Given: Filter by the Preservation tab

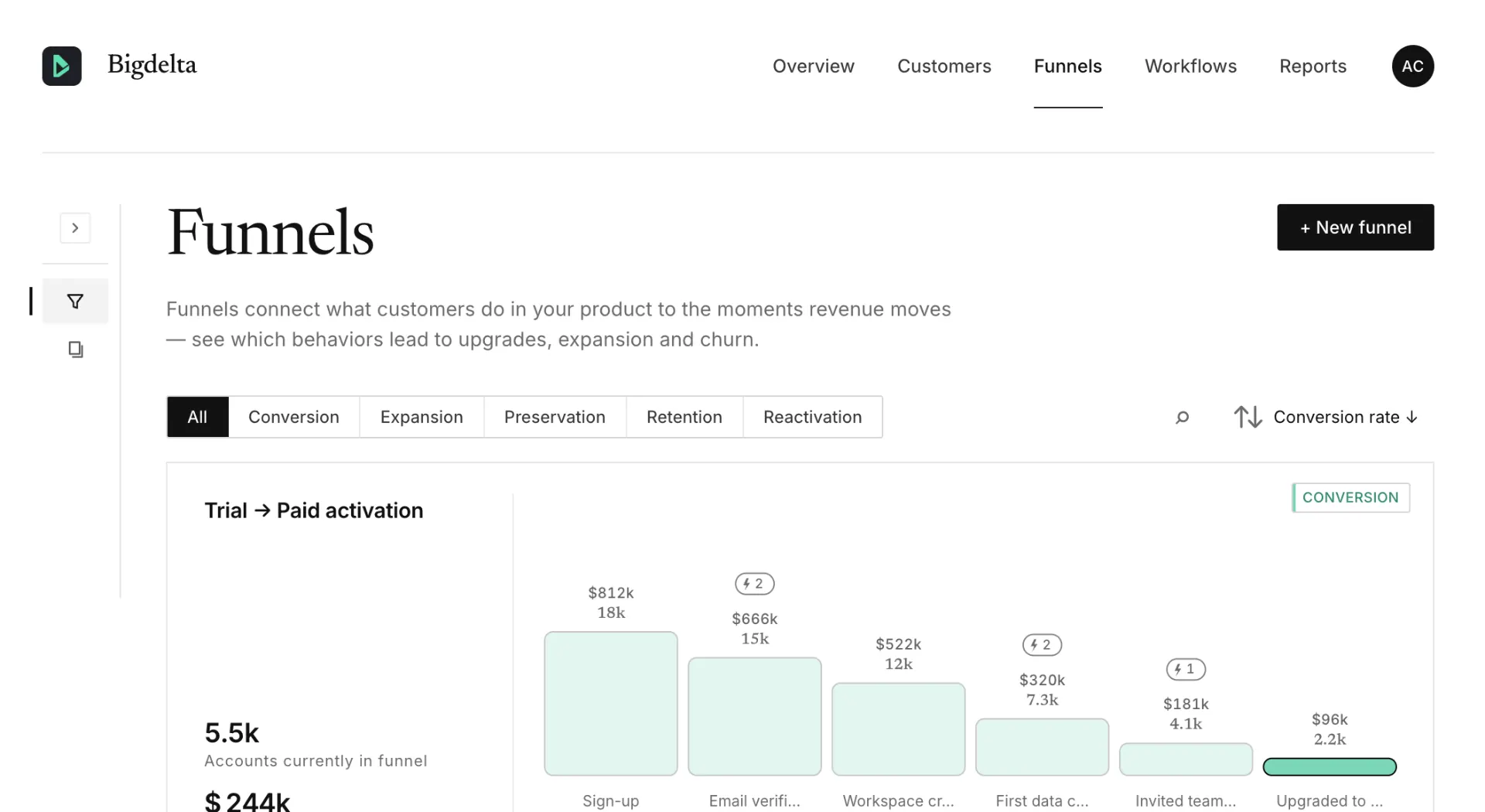Looking at the screenshot, I should point(555,417).
